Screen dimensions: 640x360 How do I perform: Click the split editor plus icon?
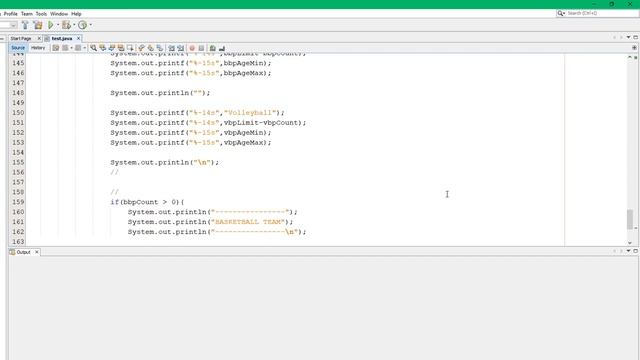pyautogui.click(x=634, y=48)
